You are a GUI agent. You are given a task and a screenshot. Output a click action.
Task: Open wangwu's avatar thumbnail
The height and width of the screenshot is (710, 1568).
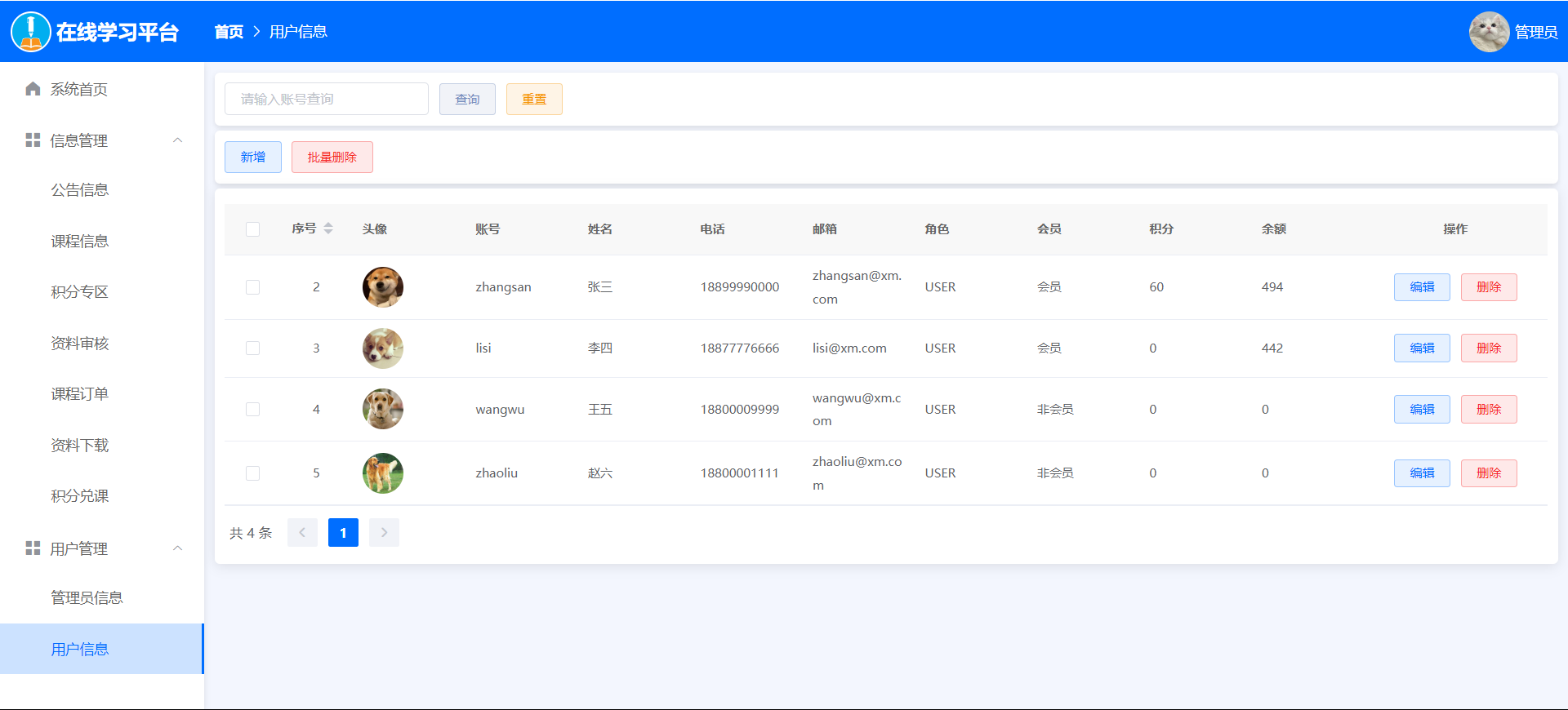point(383,409)
